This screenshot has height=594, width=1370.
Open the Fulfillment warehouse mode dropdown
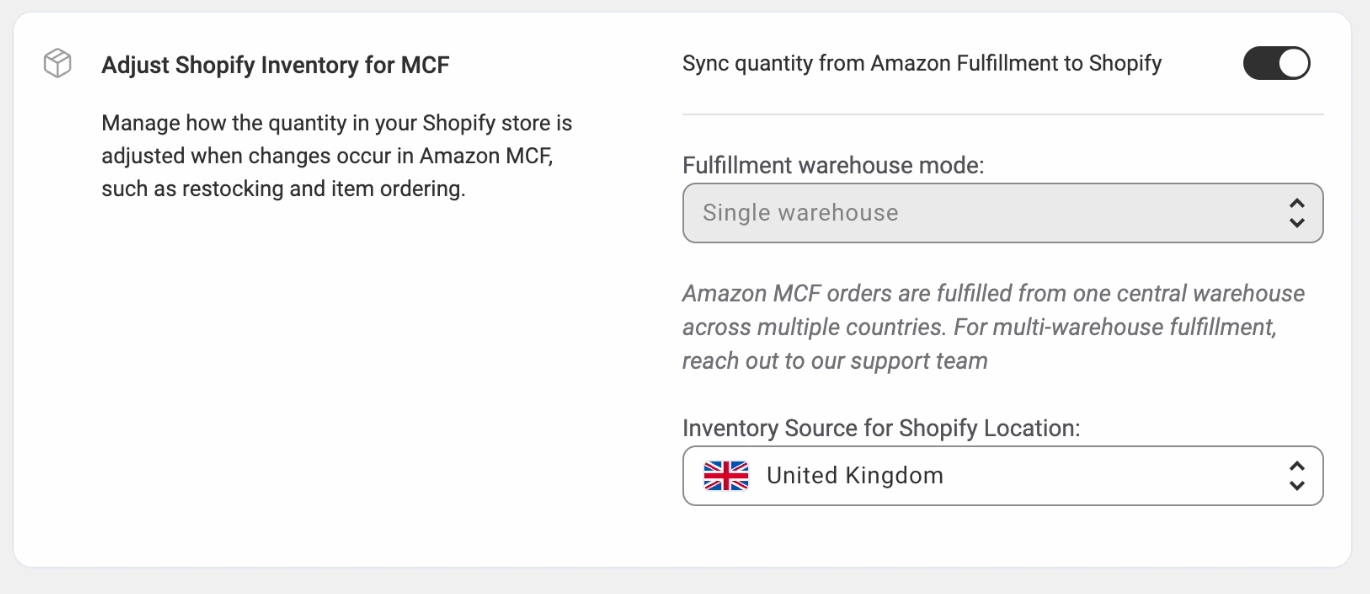[1002, 213]
